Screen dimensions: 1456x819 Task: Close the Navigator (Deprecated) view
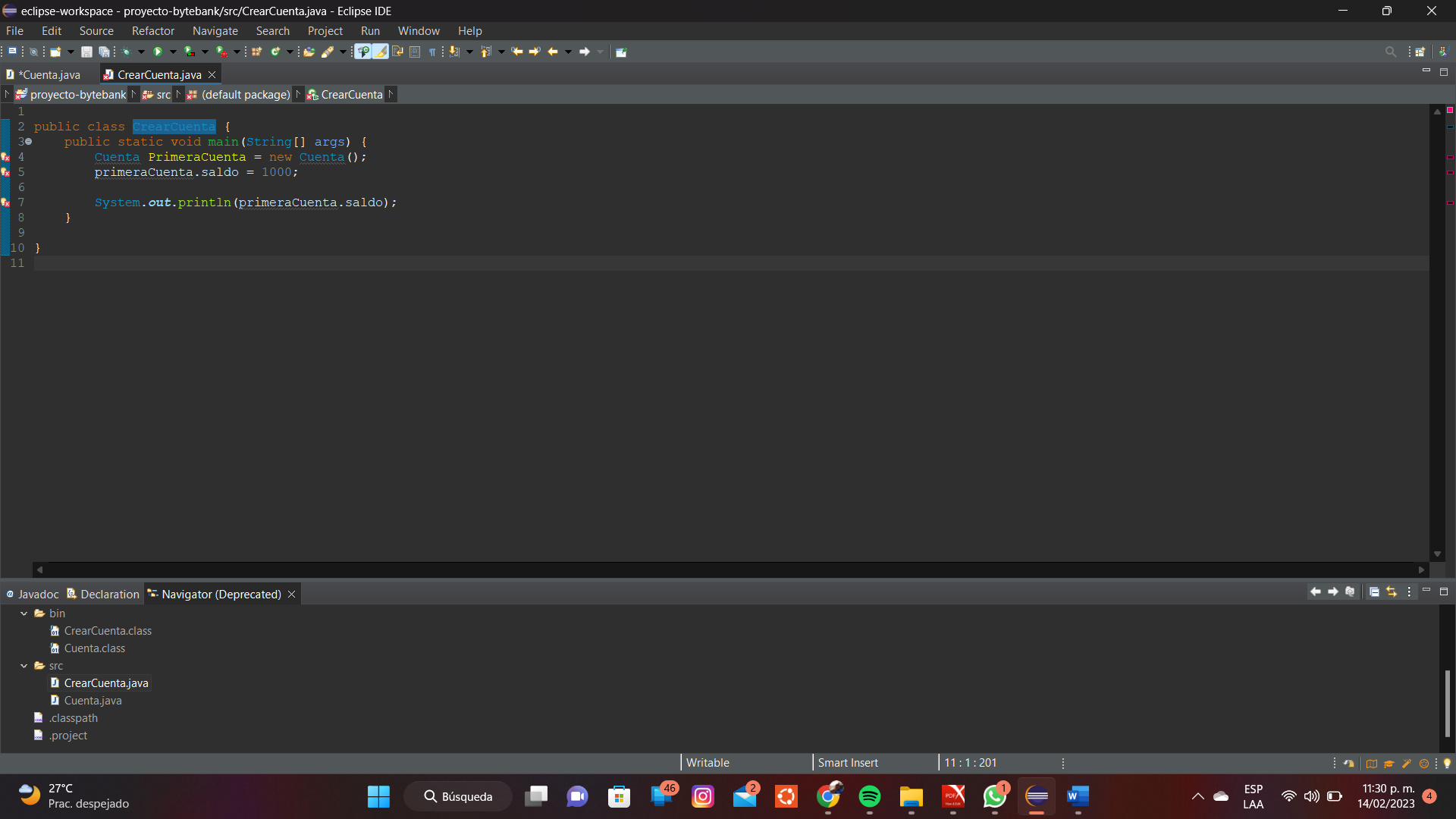pyautogui.click(x=291, y=594)
